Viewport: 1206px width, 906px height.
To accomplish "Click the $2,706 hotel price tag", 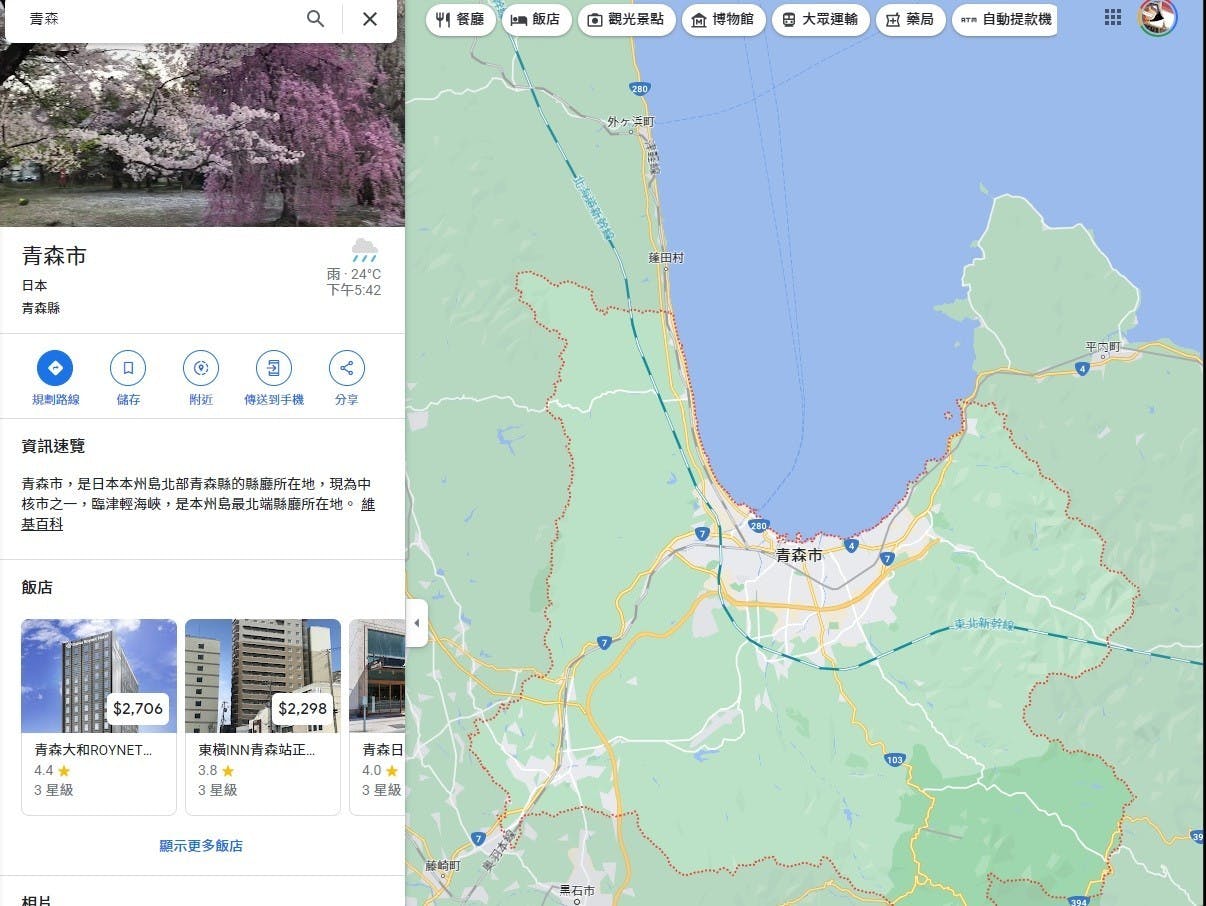I will 138,709.
